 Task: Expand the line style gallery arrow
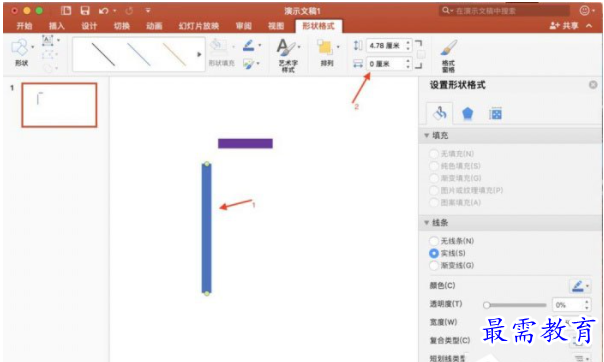point(199,54)
